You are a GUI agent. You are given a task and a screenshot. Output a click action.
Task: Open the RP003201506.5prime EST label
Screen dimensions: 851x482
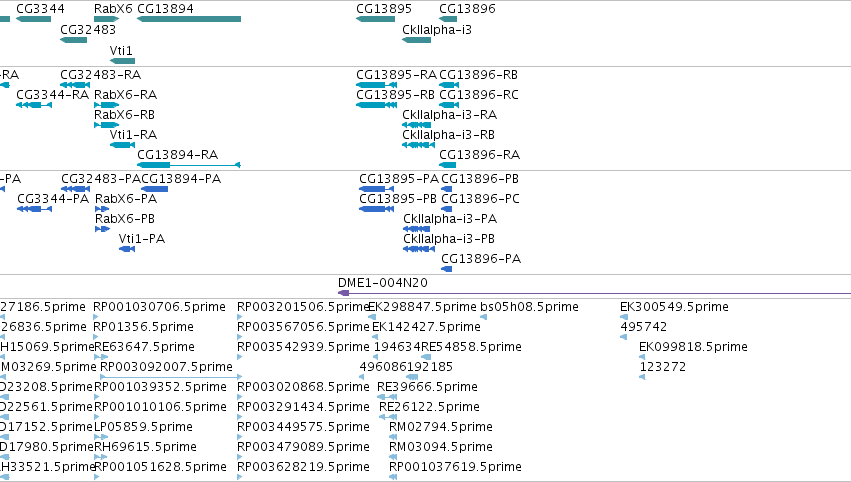pyautogui.click(x=303, y=307)
